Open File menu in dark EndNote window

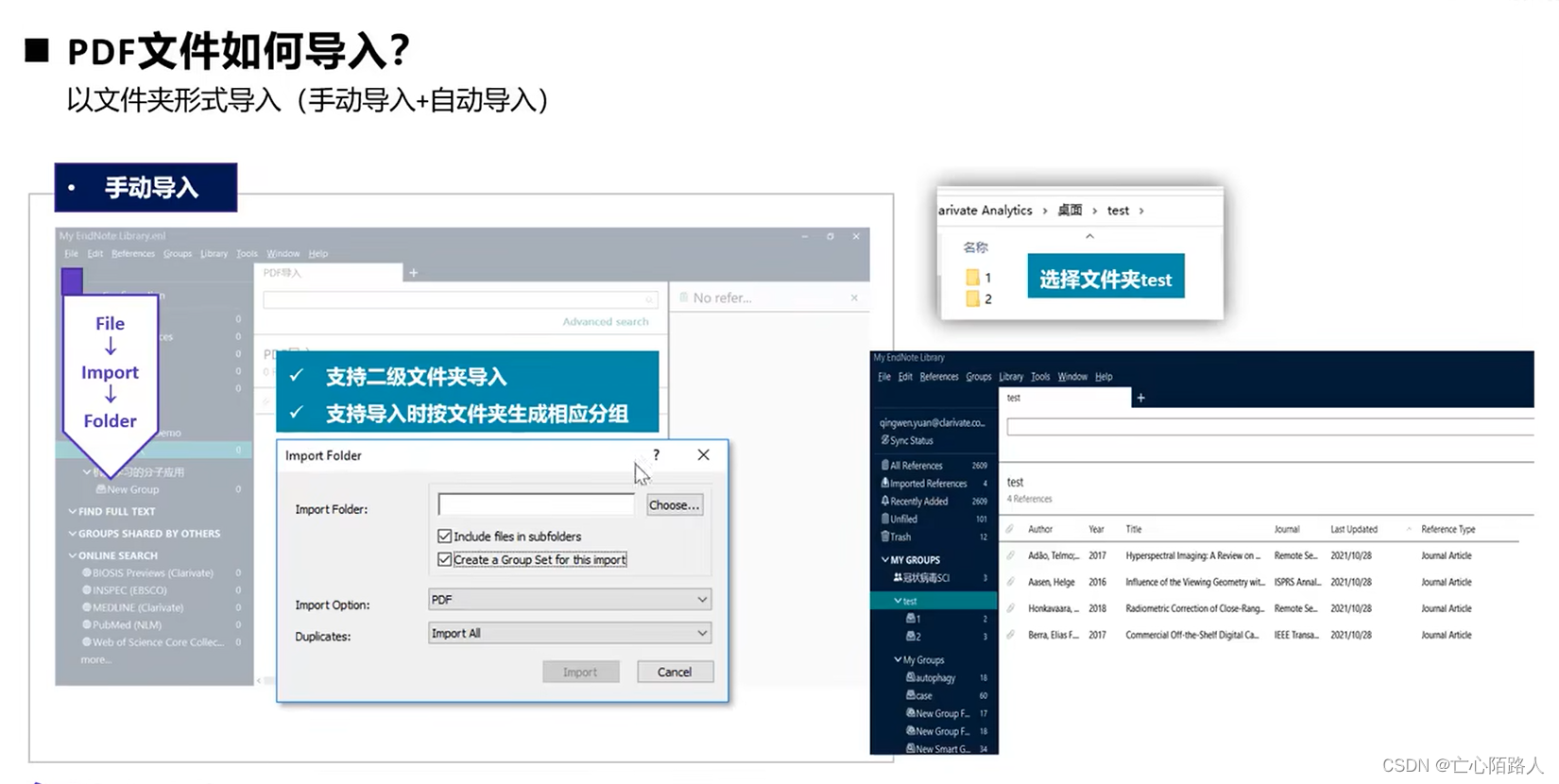pyautogui.click(x=884, y=376)
